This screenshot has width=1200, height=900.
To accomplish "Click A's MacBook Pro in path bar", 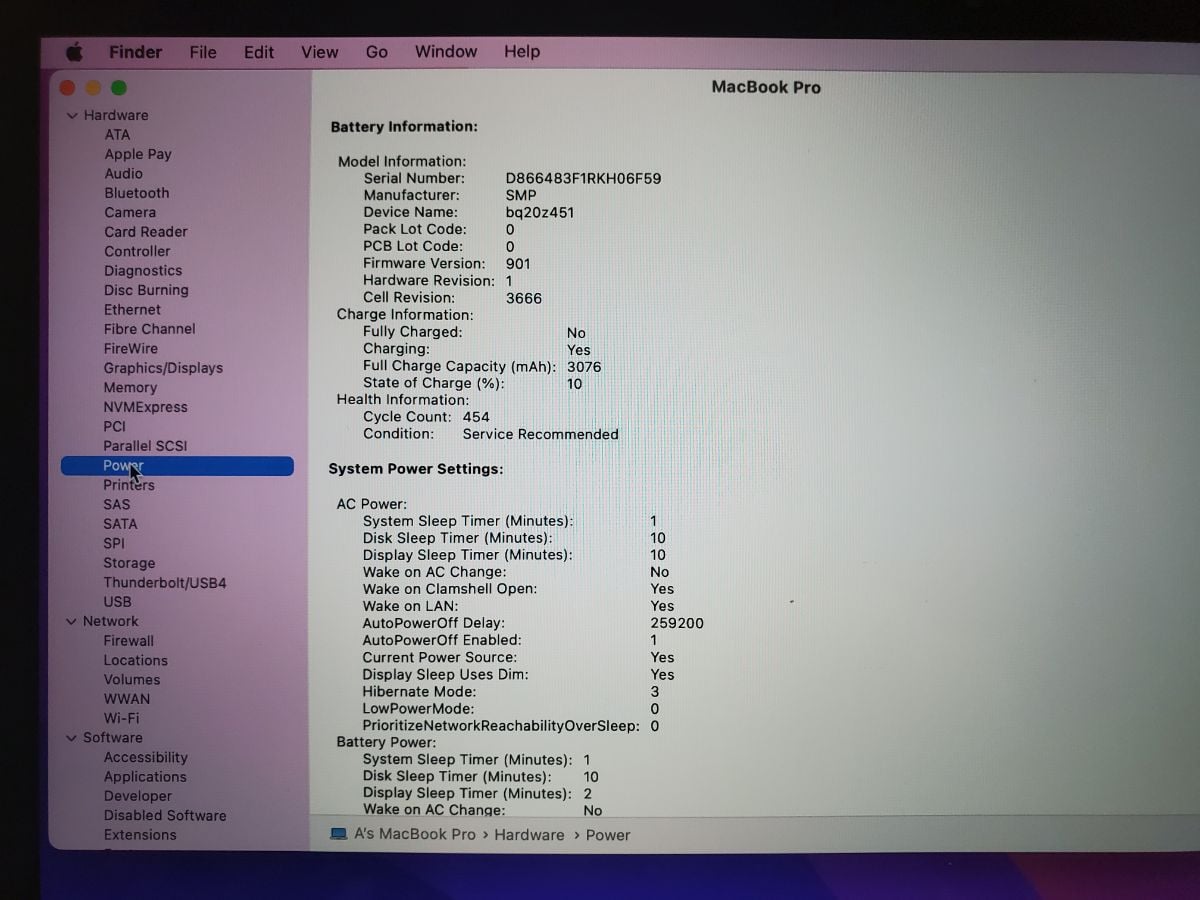I will 415,834.
